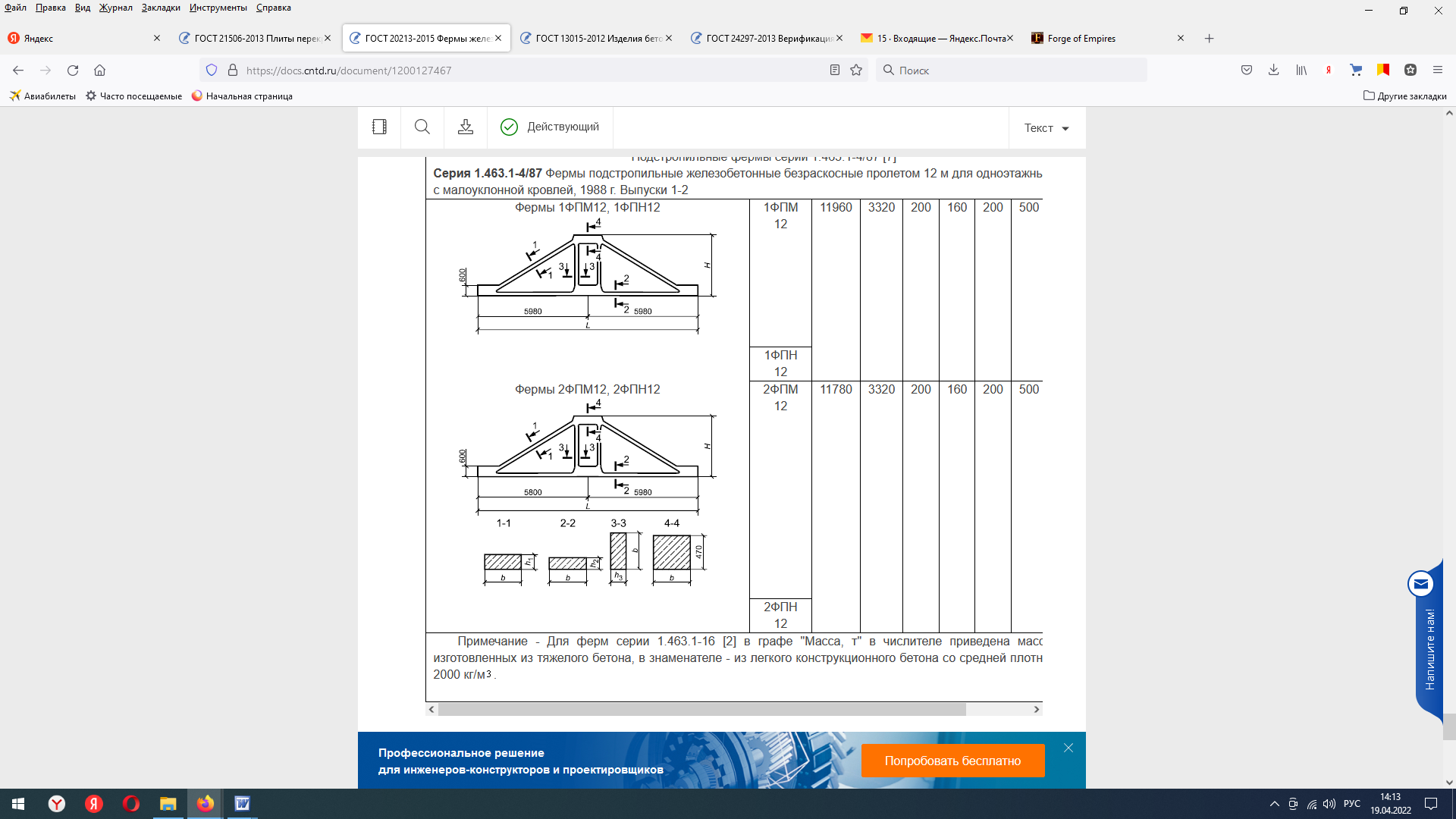This screenshot has width=1456, height=819.
Task: Close the 'Forge of Empires' tab
Action: tap(1181, 39)
